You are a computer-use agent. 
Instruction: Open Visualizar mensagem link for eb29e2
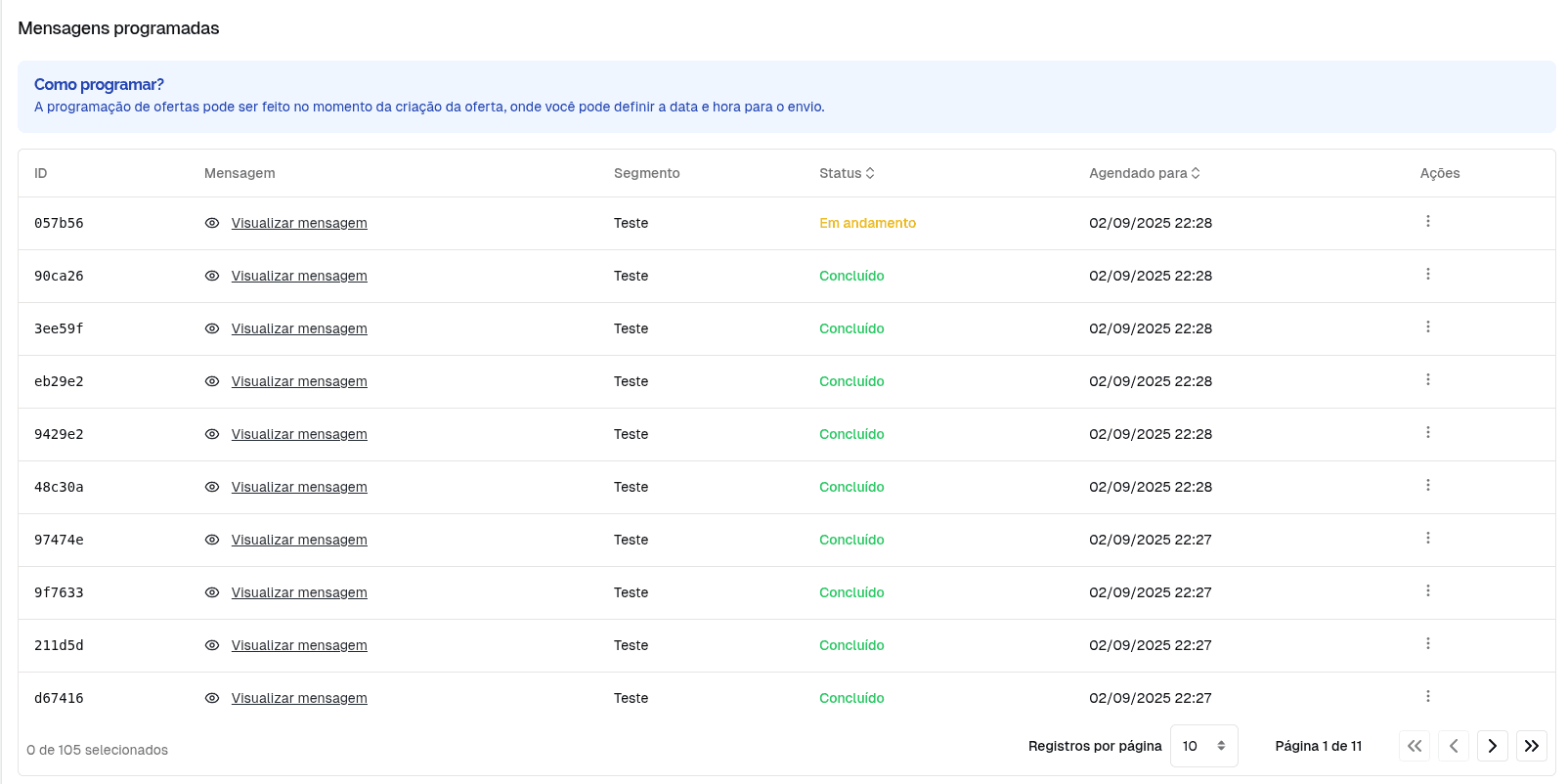click(x=299, y=381)
